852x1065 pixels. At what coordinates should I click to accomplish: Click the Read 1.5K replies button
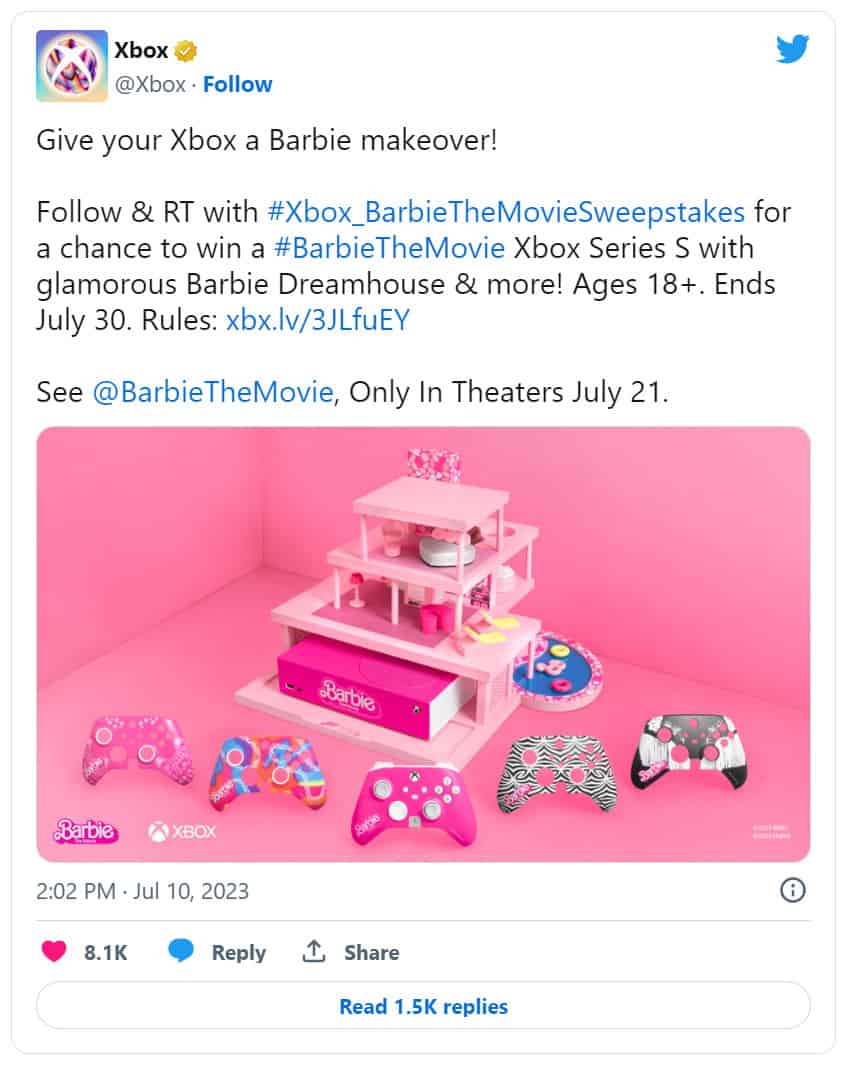tap(423, 1006)
